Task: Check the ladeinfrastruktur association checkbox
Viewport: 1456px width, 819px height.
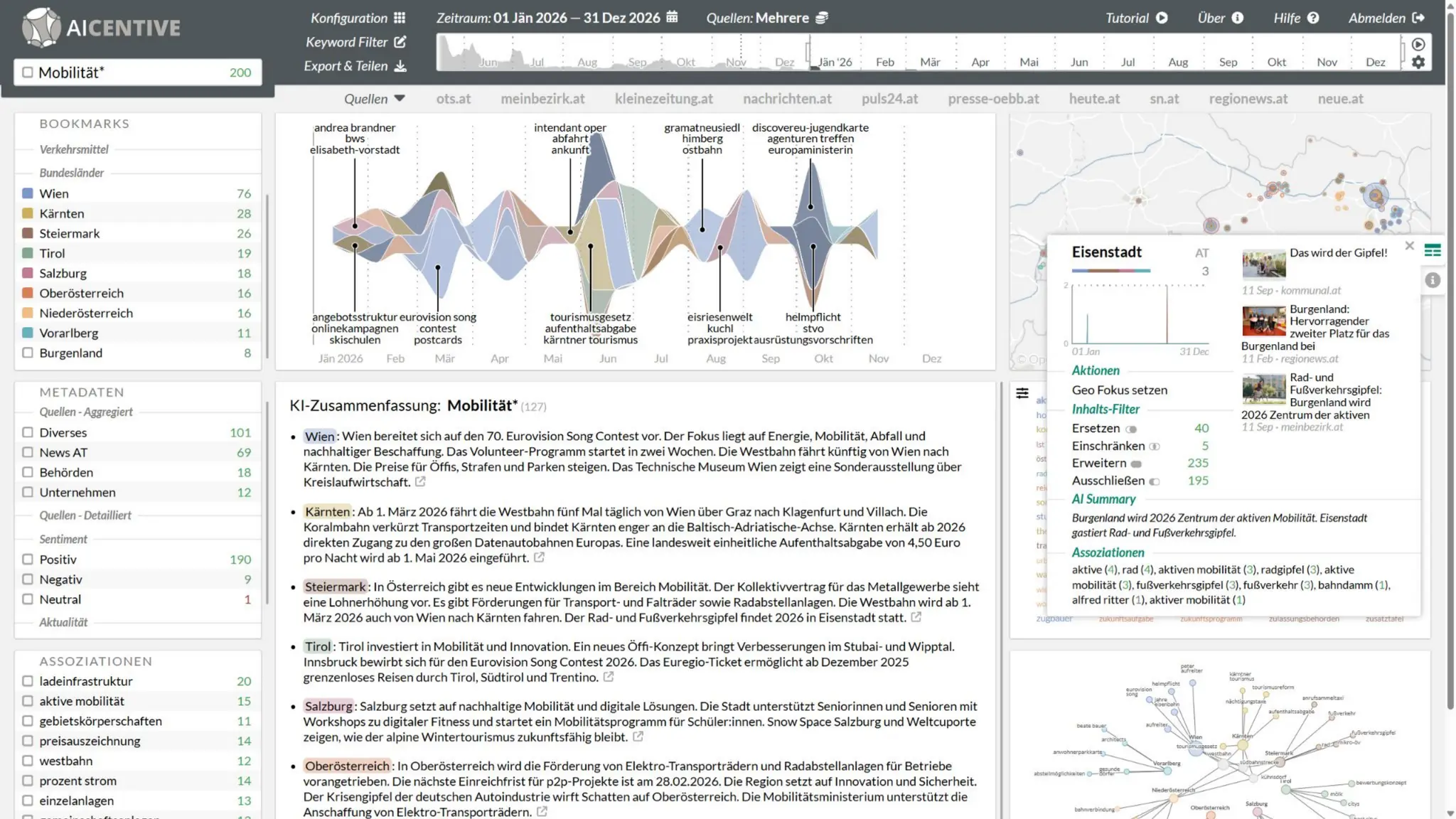Action: pyautogui.click(x=28, y=681)
